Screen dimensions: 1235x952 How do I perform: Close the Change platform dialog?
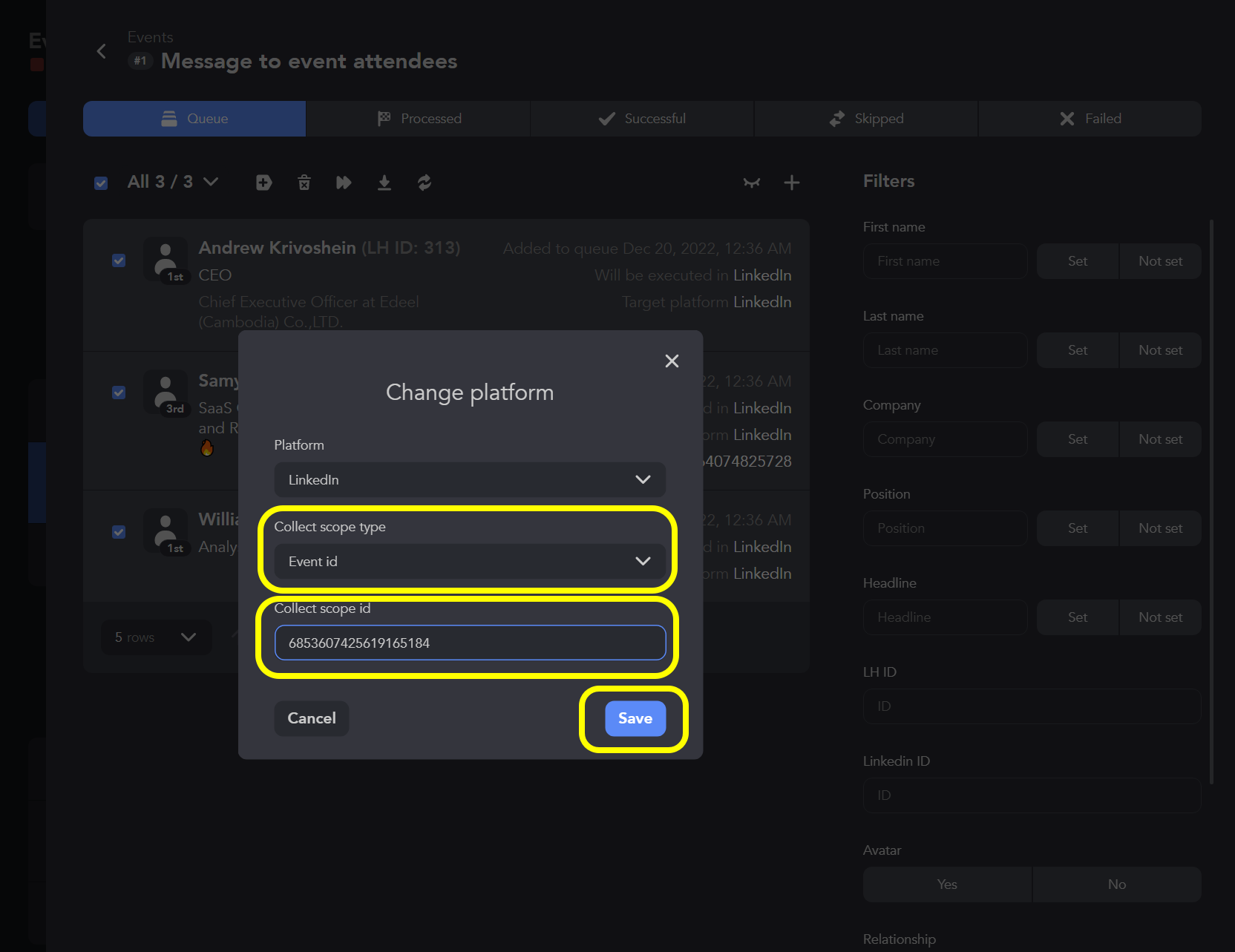tap(672, 361)
